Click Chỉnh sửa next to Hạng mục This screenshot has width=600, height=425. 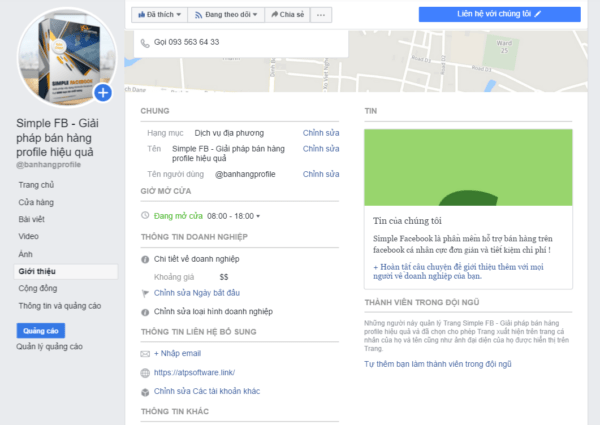point(321,133)
